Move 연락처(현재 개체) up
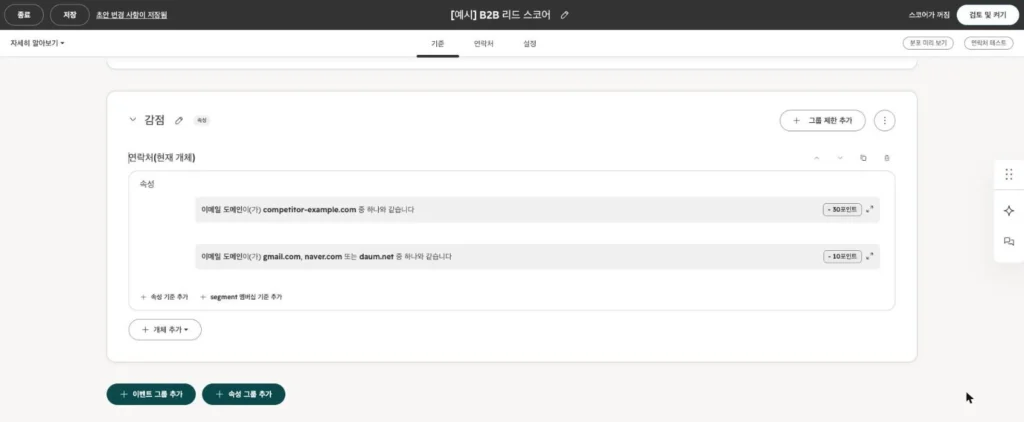 click(x=816, y=158)
